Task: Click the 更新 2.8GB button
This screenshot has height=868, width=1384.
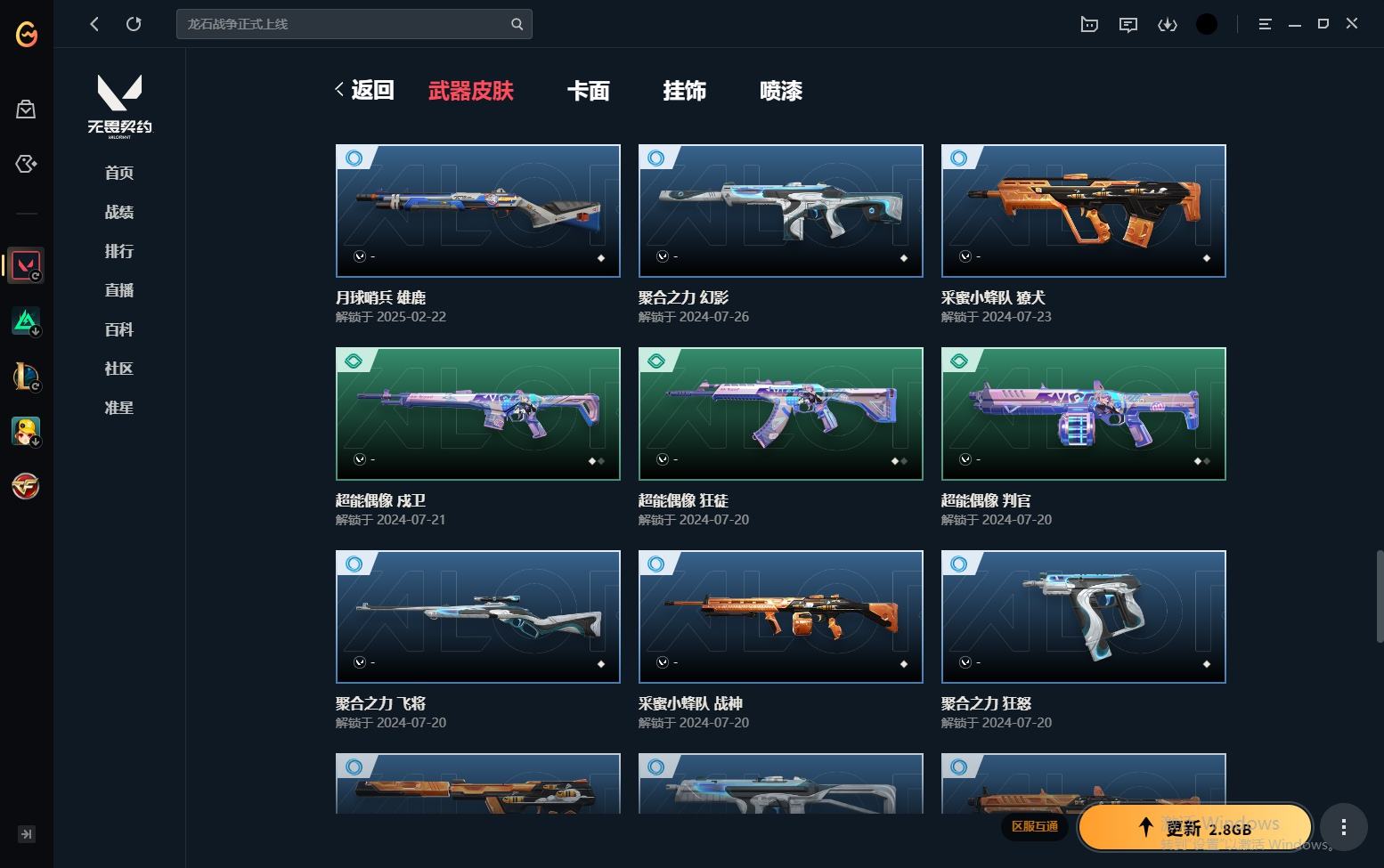Action: [1194, 828]
